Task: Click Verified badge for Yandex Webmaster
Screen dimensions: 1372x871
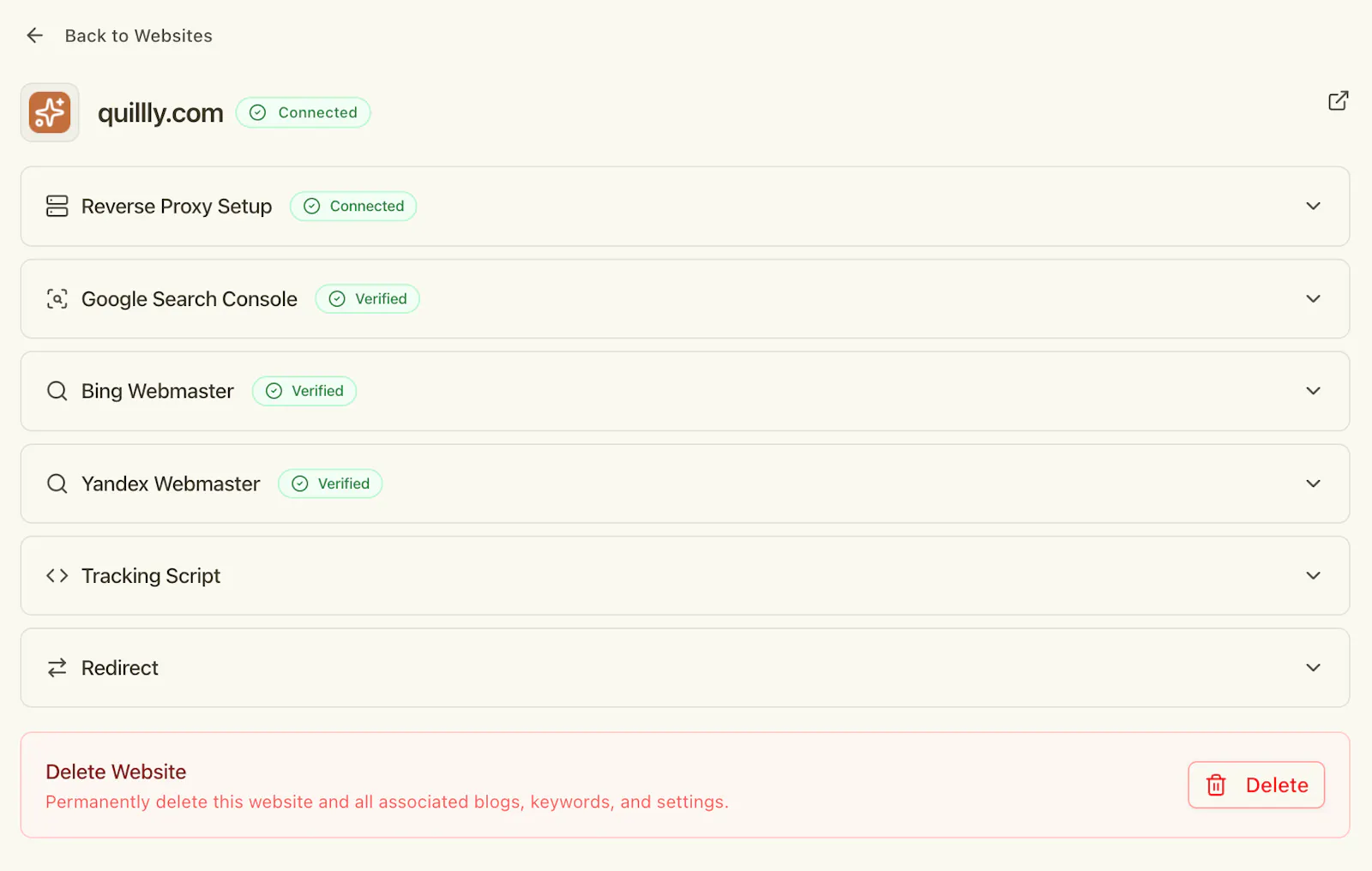Action: tap(330, 484)
